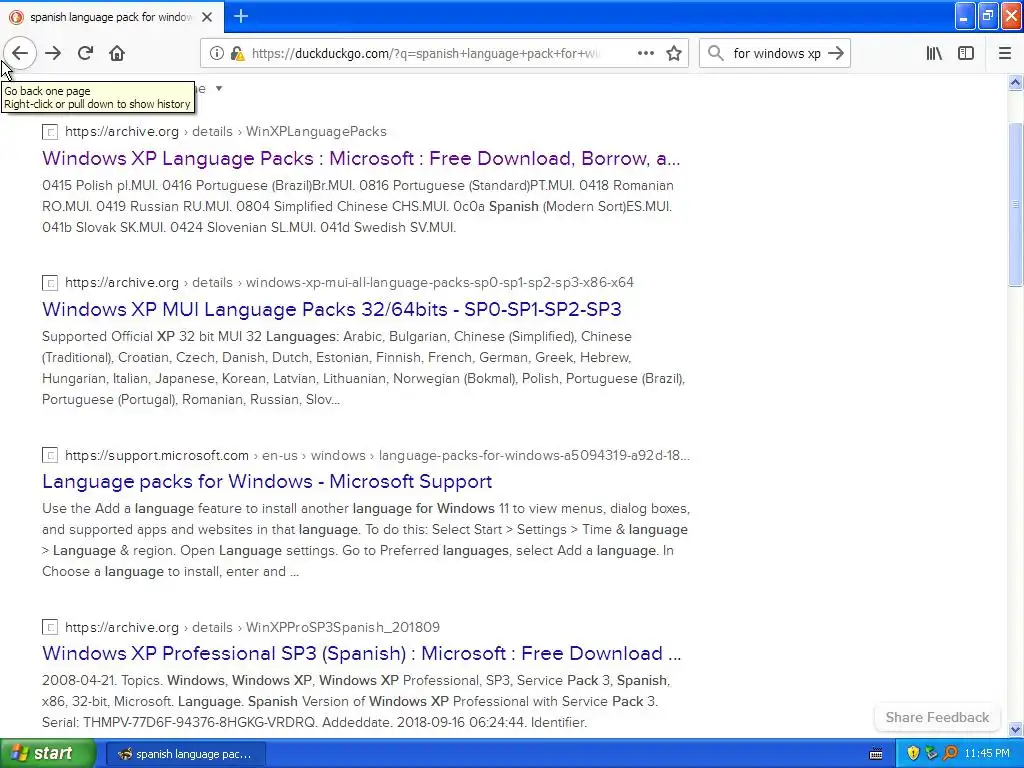Click the 'for windows xp' search field
Image resolution: width=1024 pixels, height=768 pixels.
(776, 54)
